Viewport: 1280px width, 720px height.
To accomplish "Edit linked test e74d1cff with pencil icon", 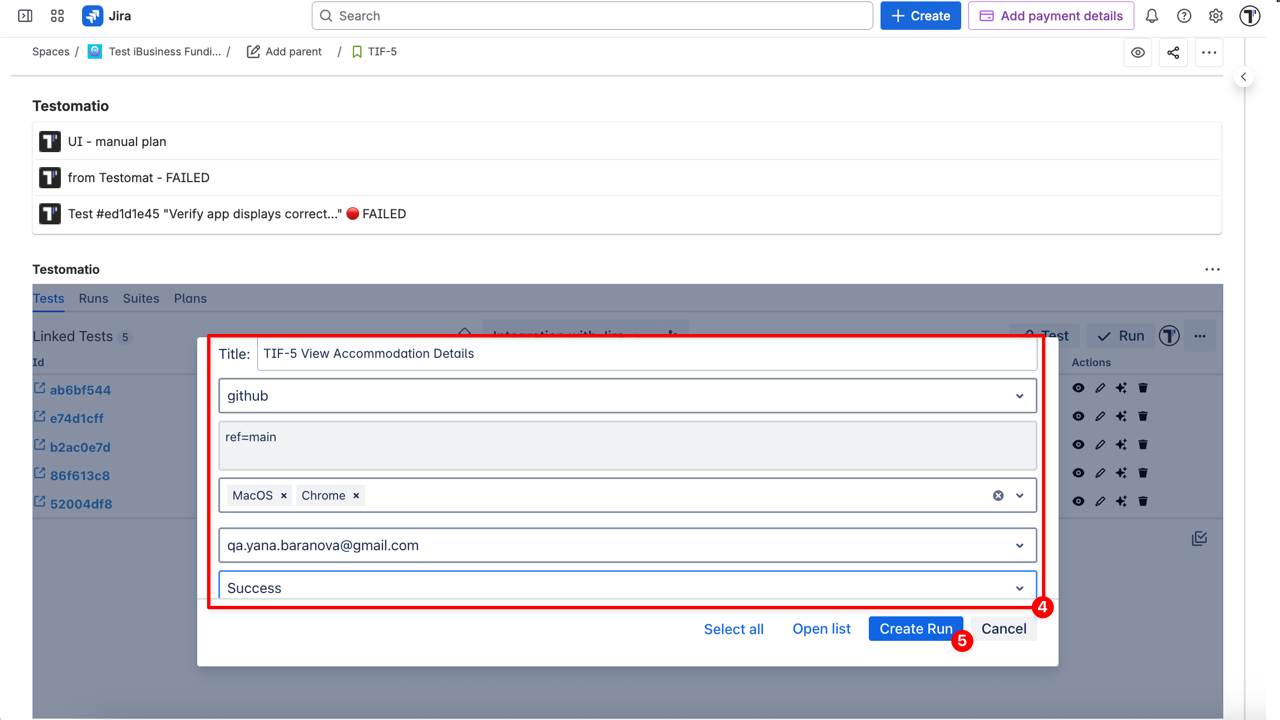I will click(x=1100, y=416).
